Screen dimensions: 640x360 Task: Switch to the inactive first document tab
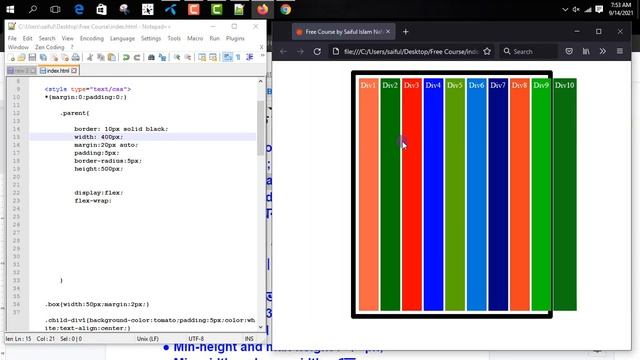[22, 71]
